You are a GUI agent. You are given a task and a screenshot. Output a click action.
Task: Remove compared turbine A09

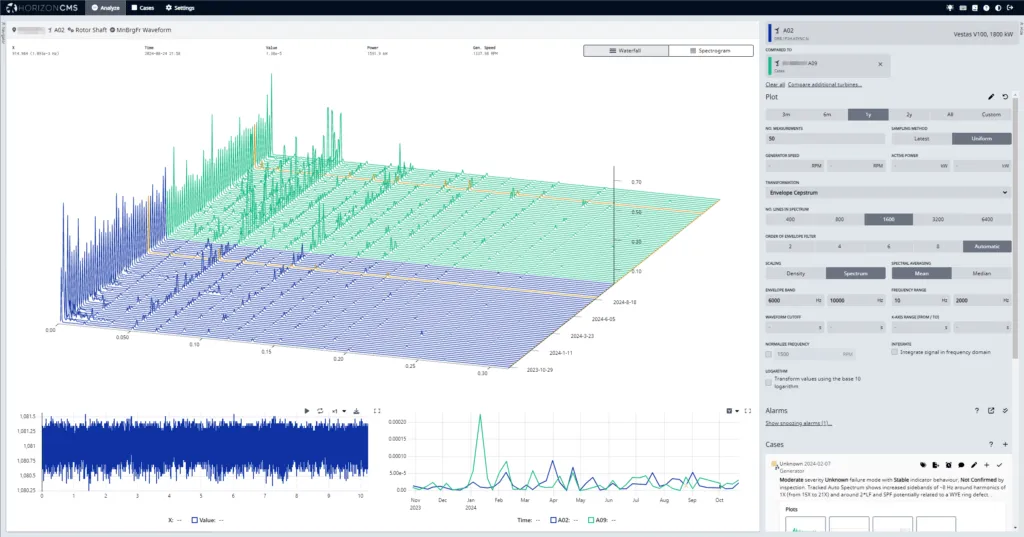click(x=880, y=64)
